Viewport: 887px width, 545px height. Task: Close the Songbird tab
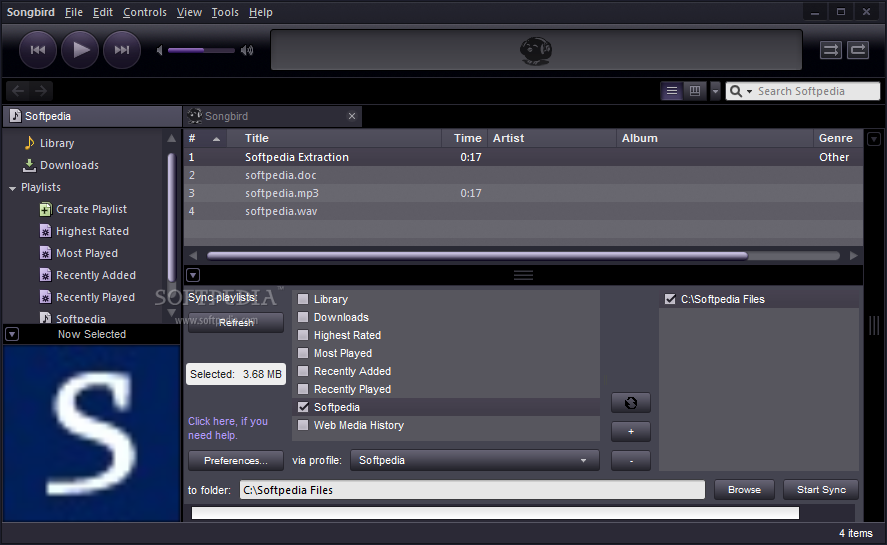[352, 116]
